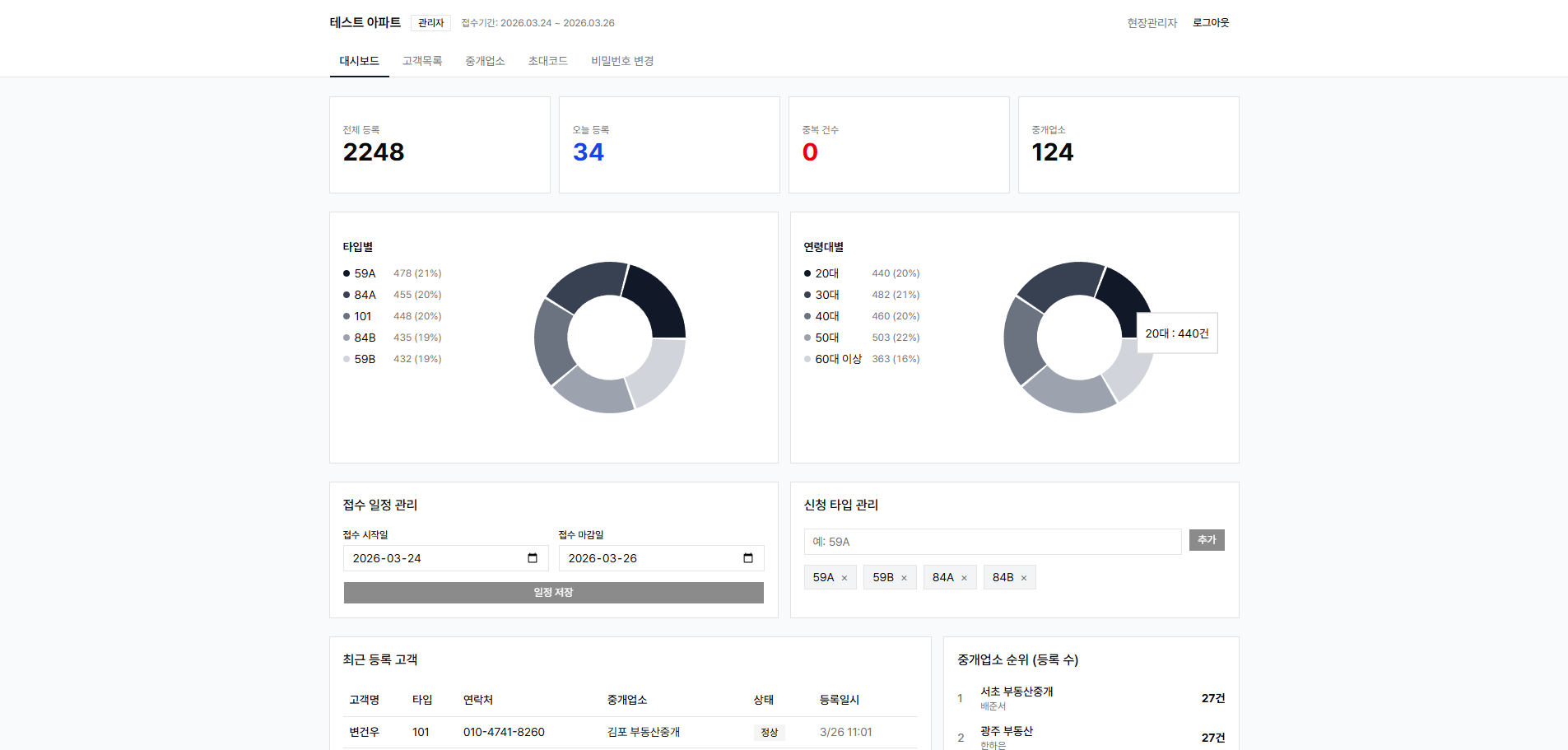Click the 추가 button to add type
This screenshot has width=1568, height=750.
click(1206, 540)
